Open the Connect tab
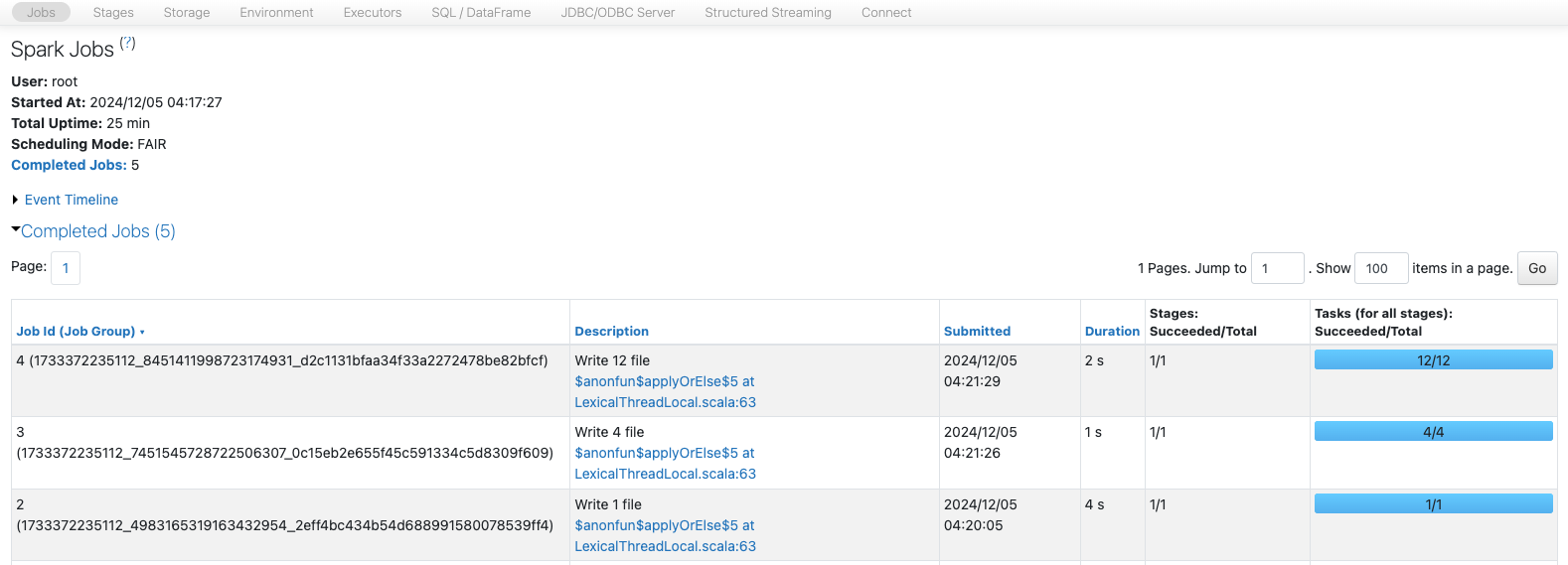The height and width of the screenshot is (565, 1568). point(886,12)
